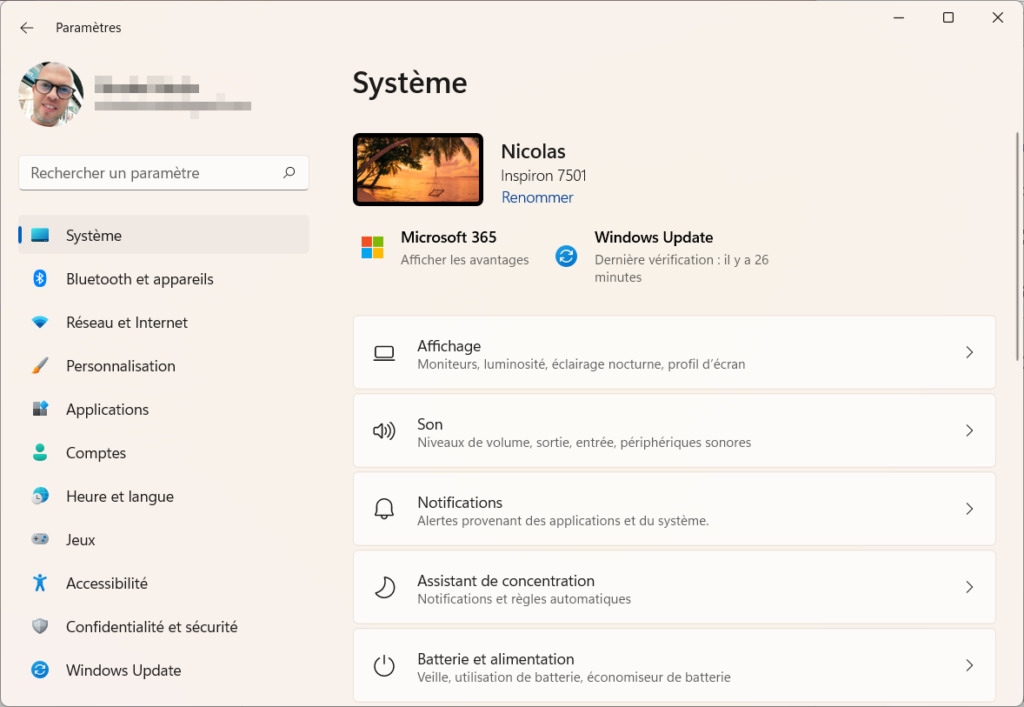Click the globe clock icon
Screen dimensions: 1024x707
[40, 496]
